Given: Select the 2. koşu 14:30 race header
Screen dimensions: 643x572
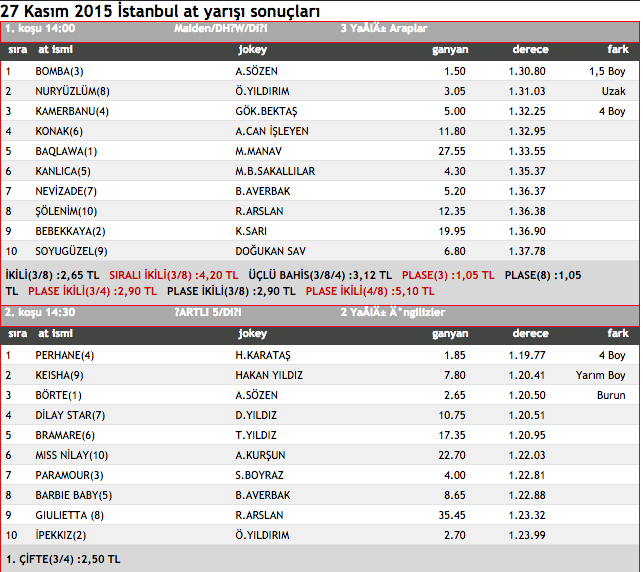Looking at the screenshot, I should tap(40, 312).
